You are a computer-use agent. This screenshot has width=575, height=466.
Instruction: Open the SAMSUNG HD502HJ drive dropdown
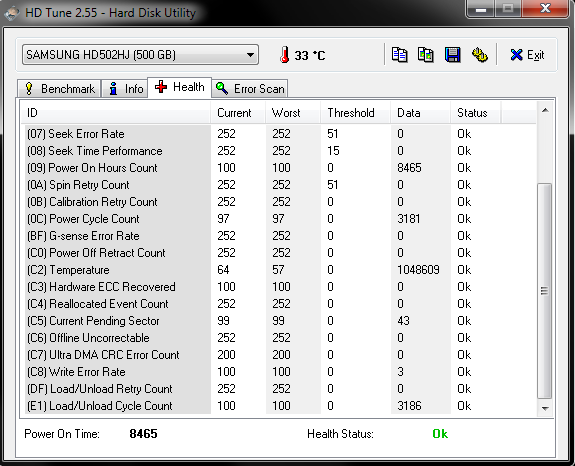[140, 55]
